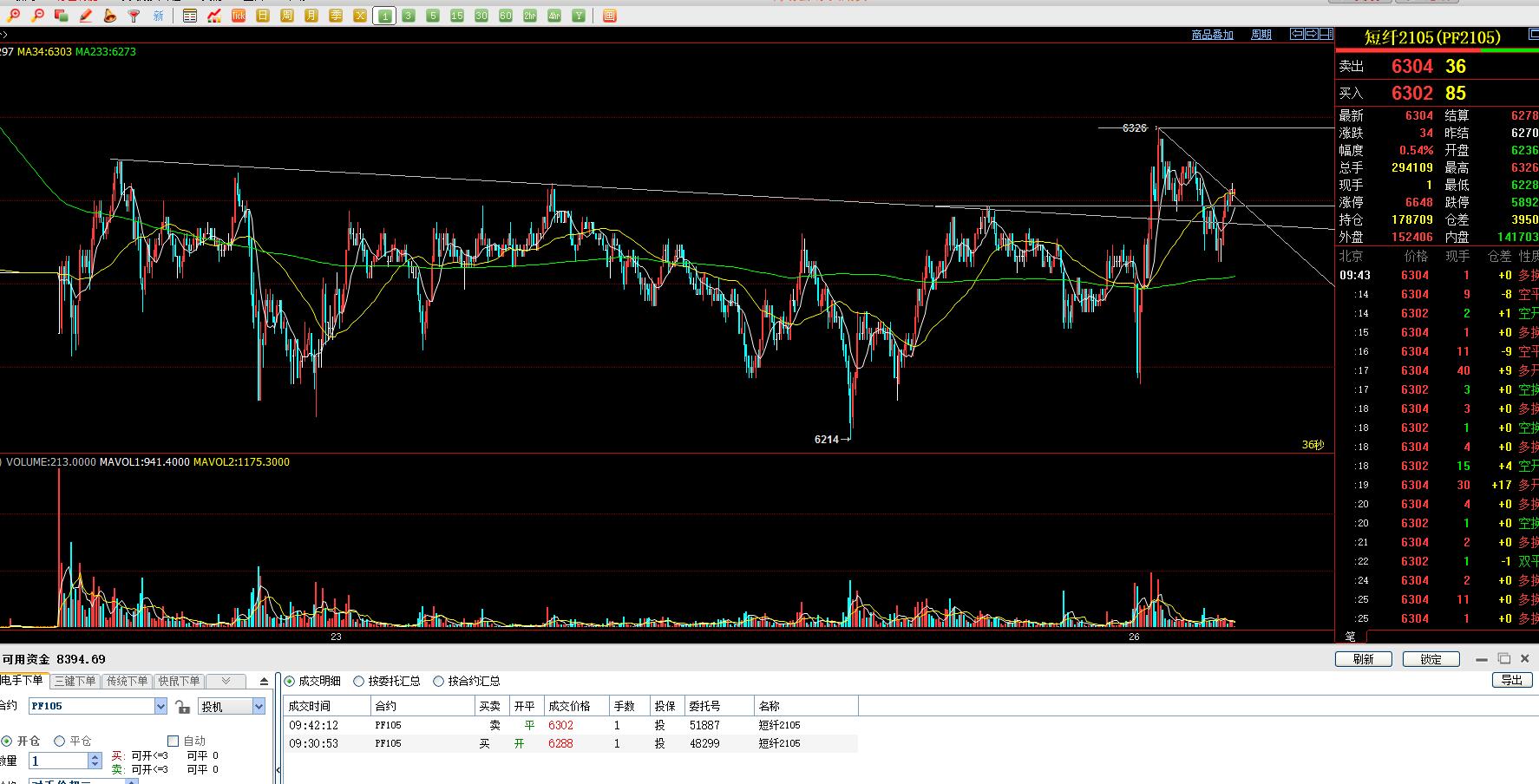Click the orange X period icon
This screenshot has height=784, width=1539.
360,16
